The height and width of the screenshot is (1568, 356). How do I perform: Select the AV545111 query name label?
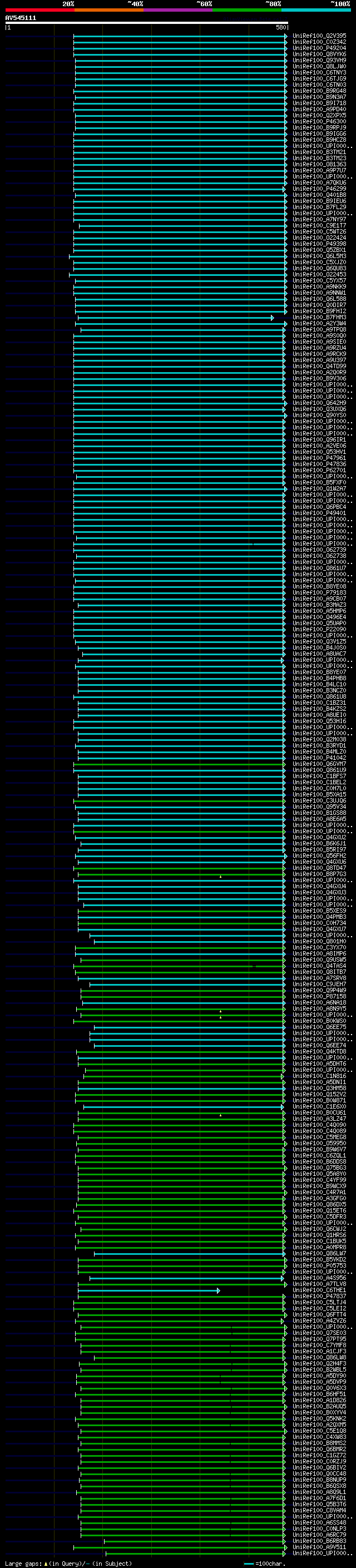click(x=21, y=18)
